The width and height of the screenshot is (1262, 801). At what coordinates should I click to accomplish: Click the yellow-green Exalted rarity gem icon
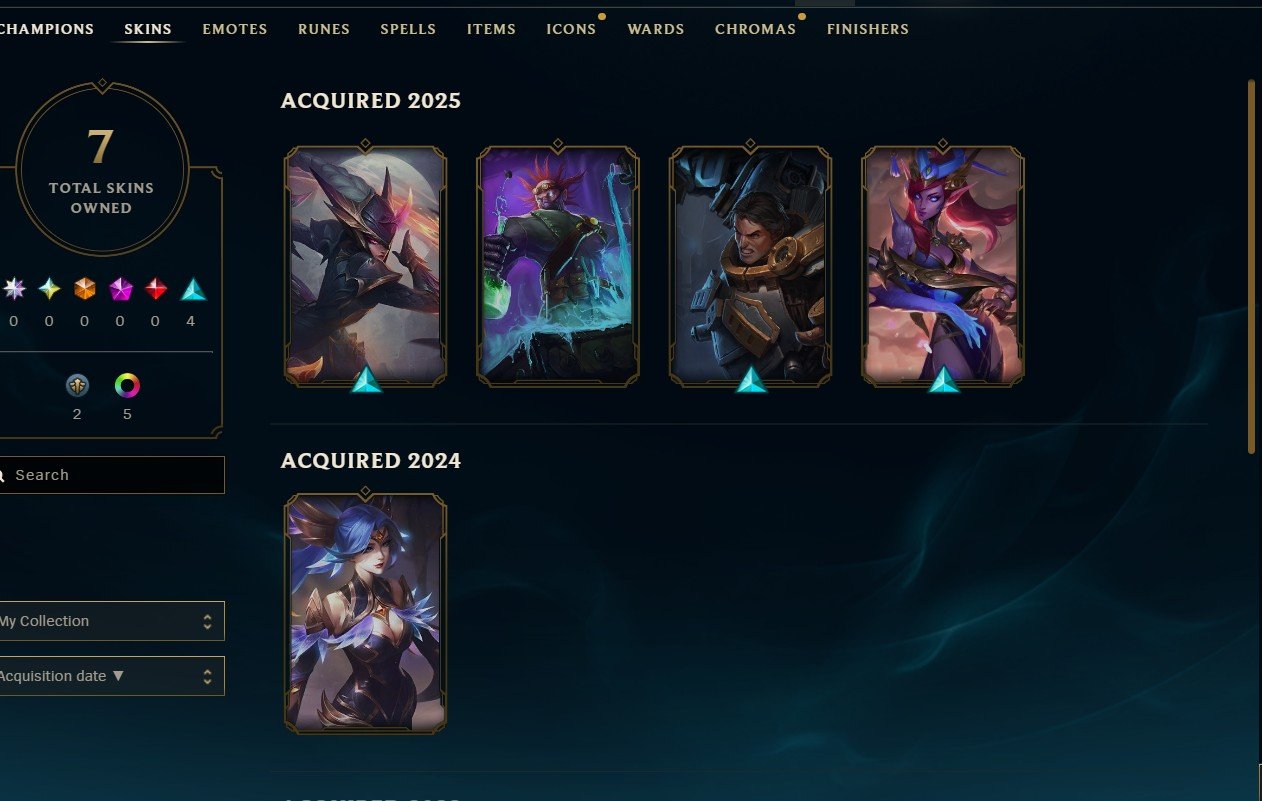point(50,290)
